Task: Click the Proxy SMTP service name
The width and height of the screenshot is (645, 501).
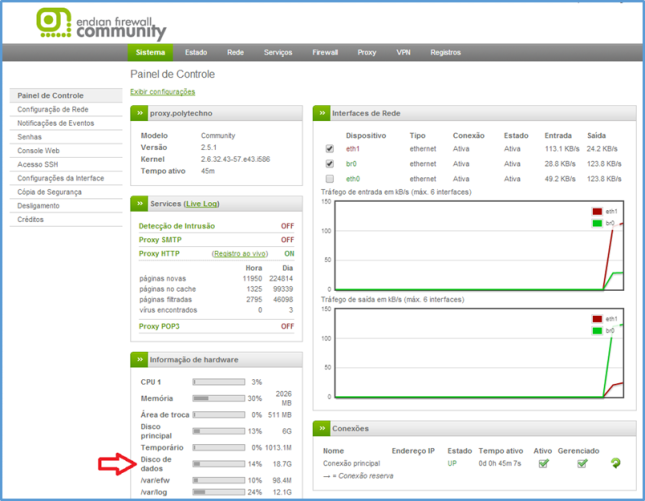Action: click(x=160, y=240)
